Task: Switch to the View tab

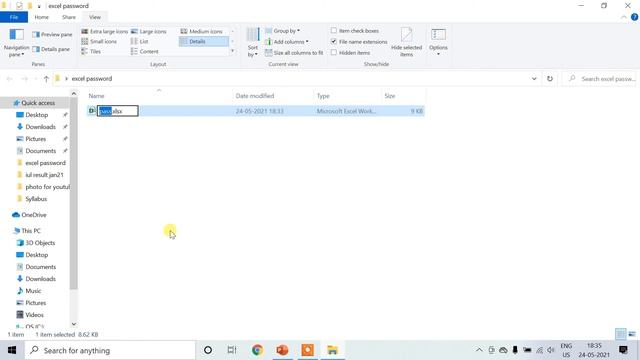Action: 95,17
